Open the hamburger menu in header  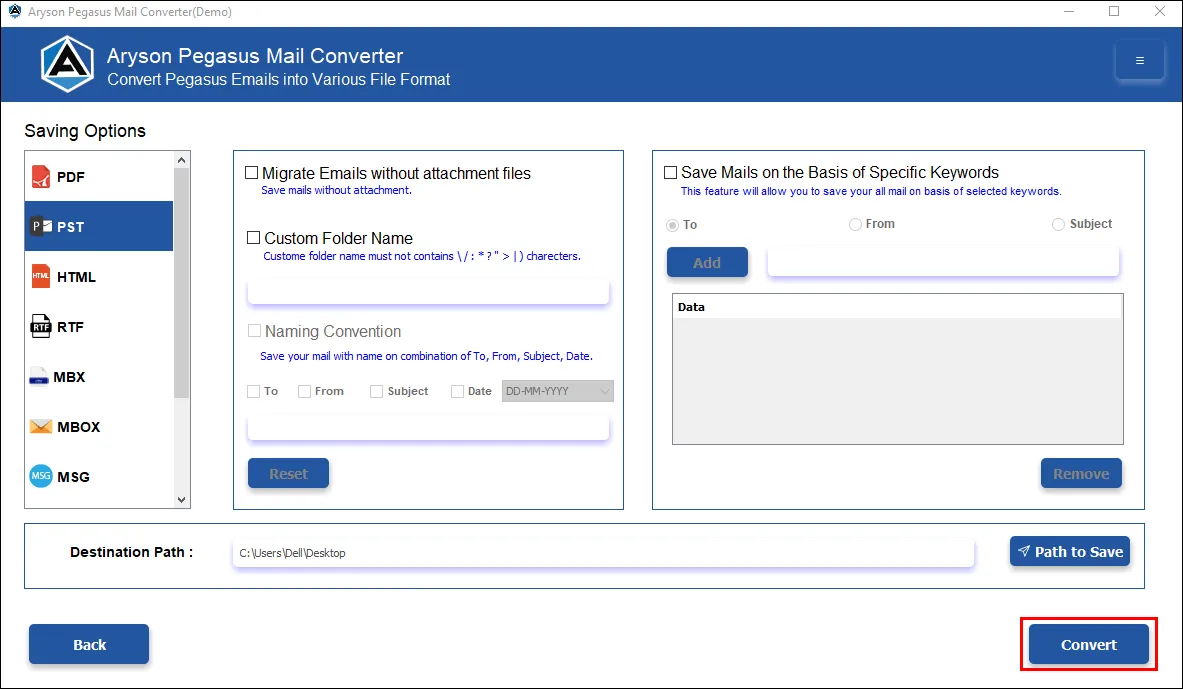pyautogui.click(x=1139, y=60)
